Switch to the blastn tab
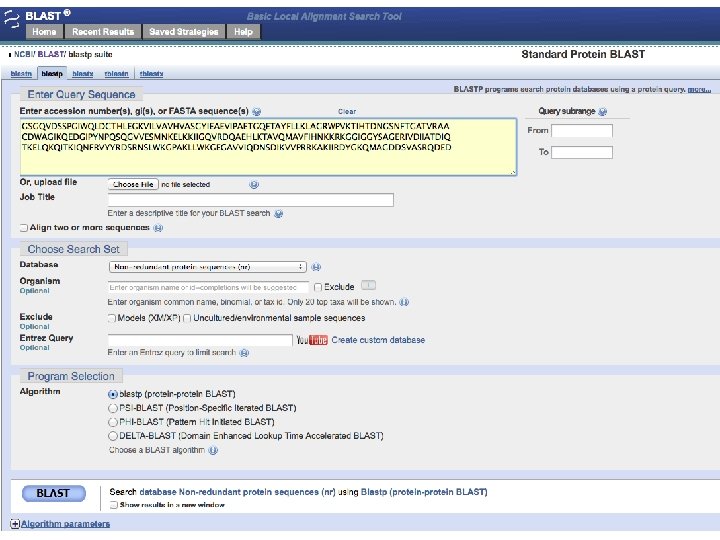This screenshot has height=540, width=720. click(x=21, y=74)
